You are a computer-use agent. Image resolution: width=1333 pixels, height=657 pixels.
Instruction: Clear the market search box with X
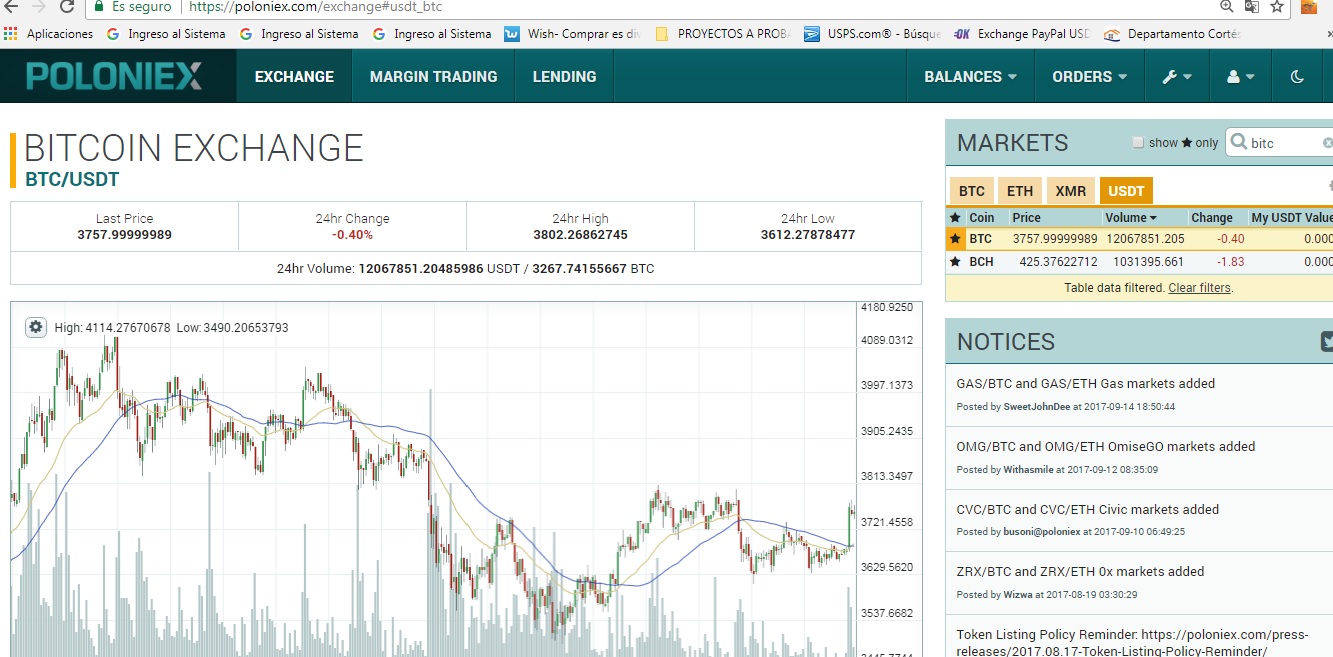point(1327,143)
